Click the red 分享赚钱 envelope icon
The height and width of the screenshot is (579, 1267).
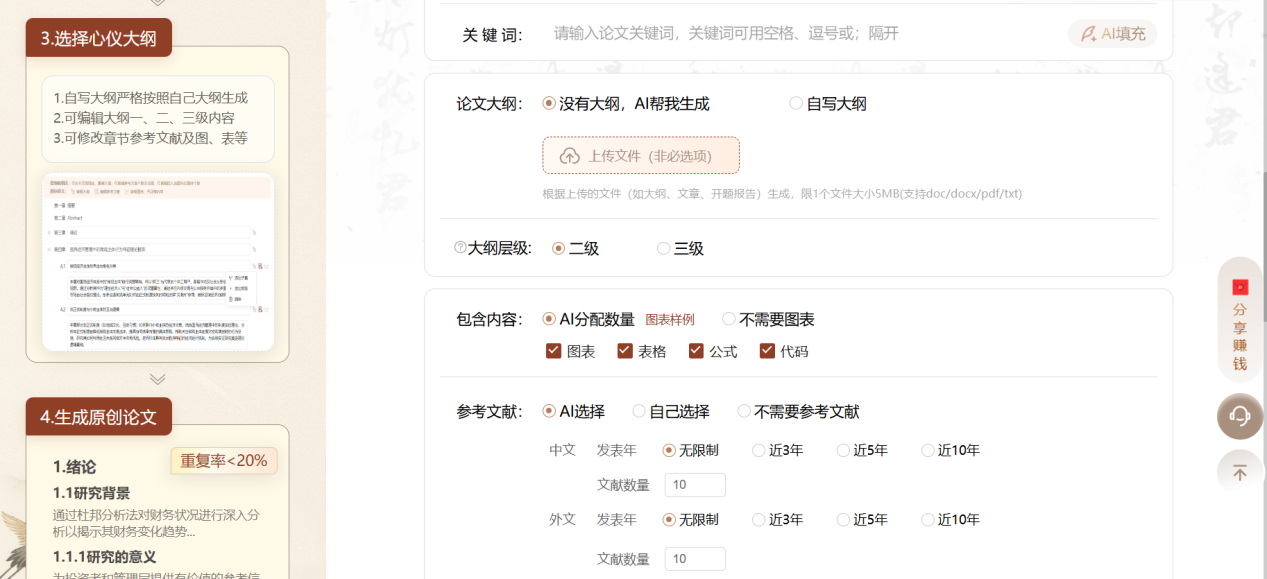coord(1240,287)
